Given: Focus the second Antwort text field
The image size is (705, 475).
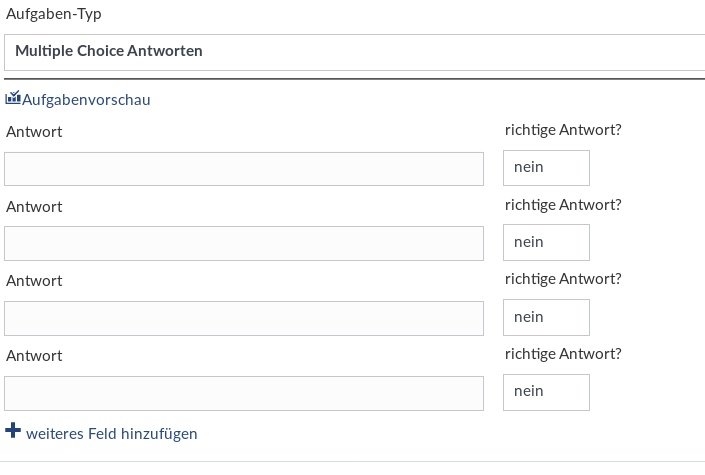Looking at the screenshot, I should (x=244, y=244).
